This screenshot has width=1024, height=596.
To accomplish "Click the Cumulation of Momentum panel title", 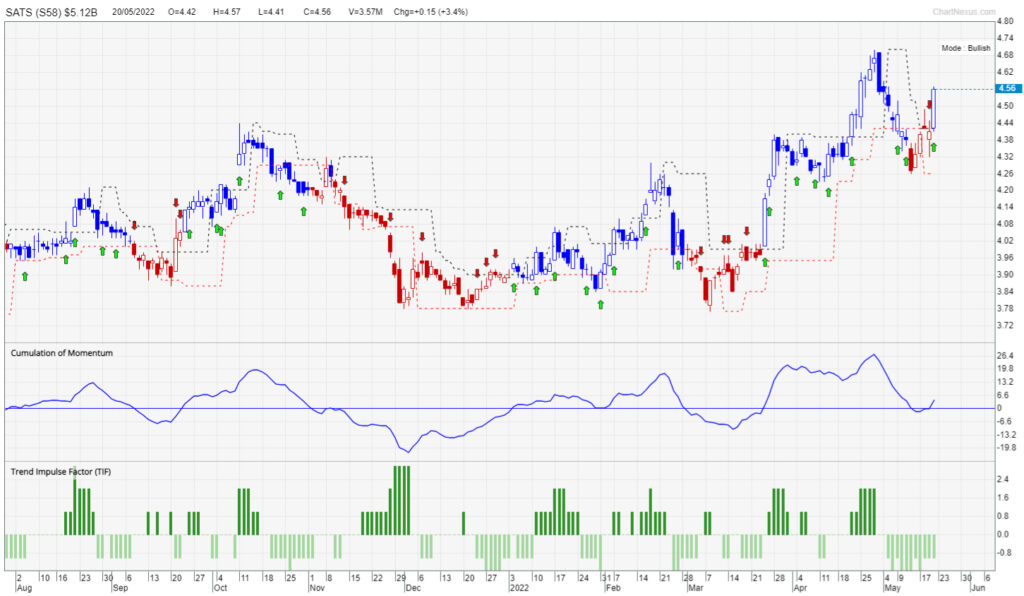I will pyautogui.click(x=62, y=353).
